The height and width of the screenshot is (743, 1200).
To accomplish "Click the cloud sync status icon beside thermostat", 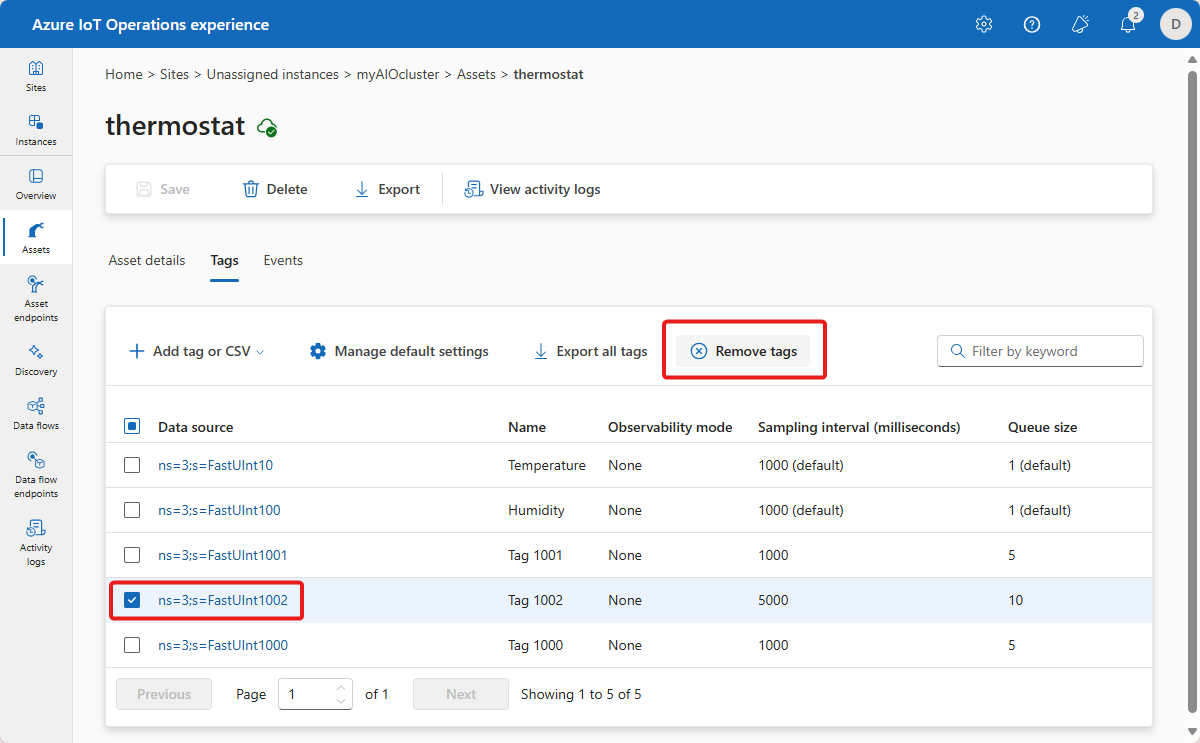I will pyautogui.click(x=267, y=127).
